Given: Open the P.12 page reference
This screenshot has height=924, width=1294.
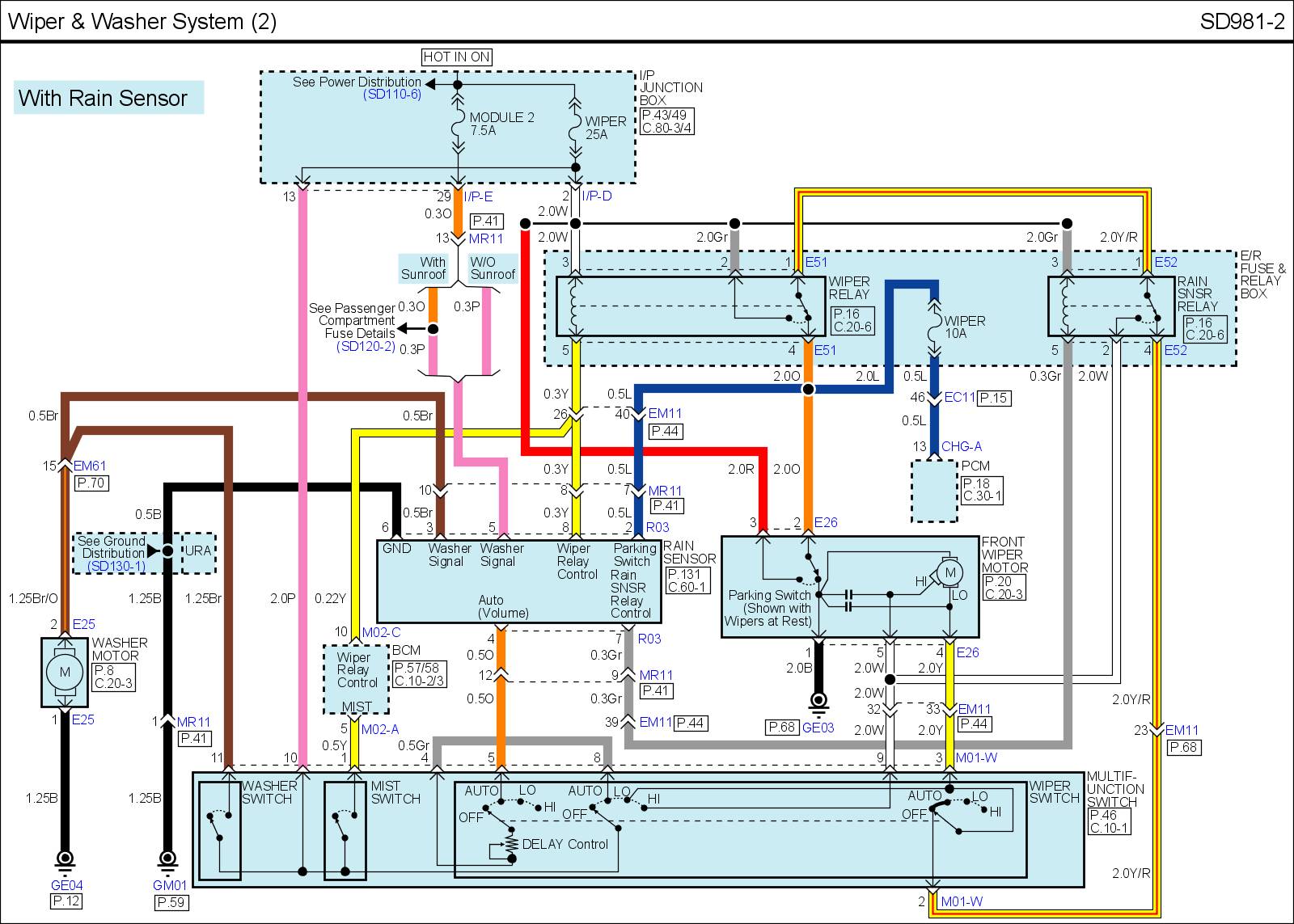Looking at the screenshot, I should [x=67, y=901].
